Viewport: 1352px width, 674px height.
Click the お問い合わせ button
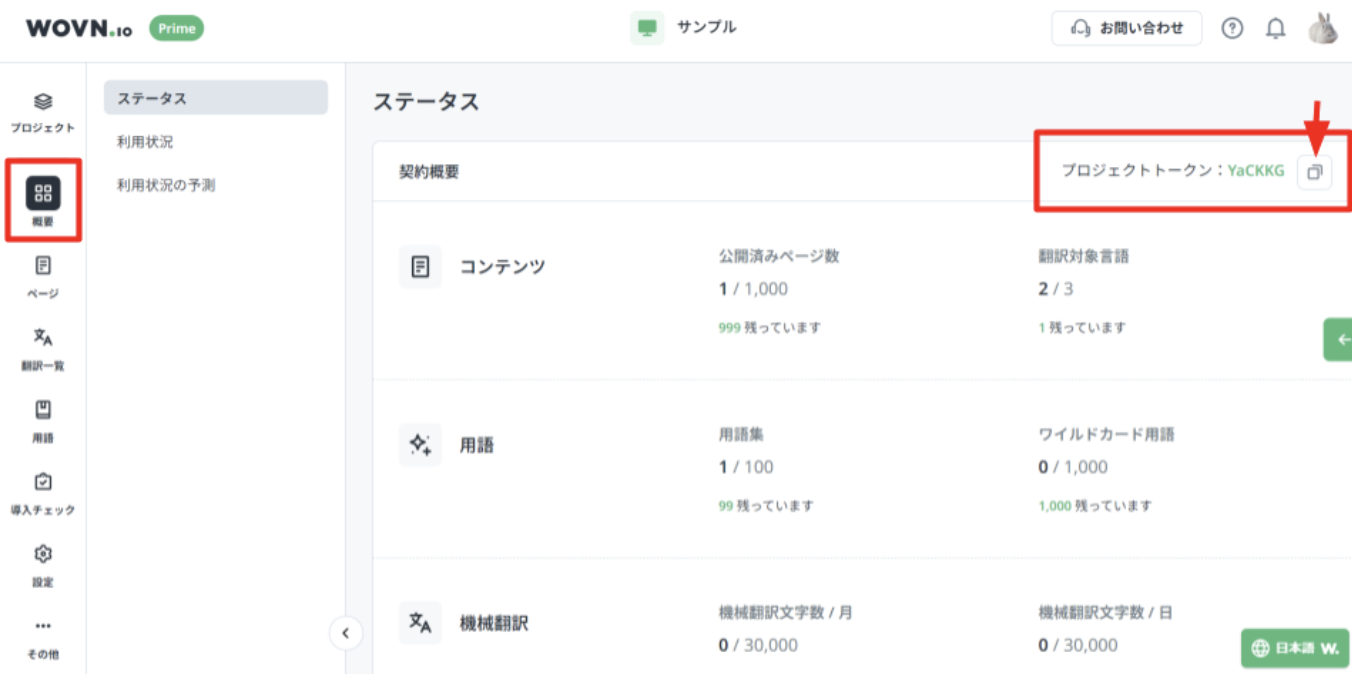(1126, 29)
